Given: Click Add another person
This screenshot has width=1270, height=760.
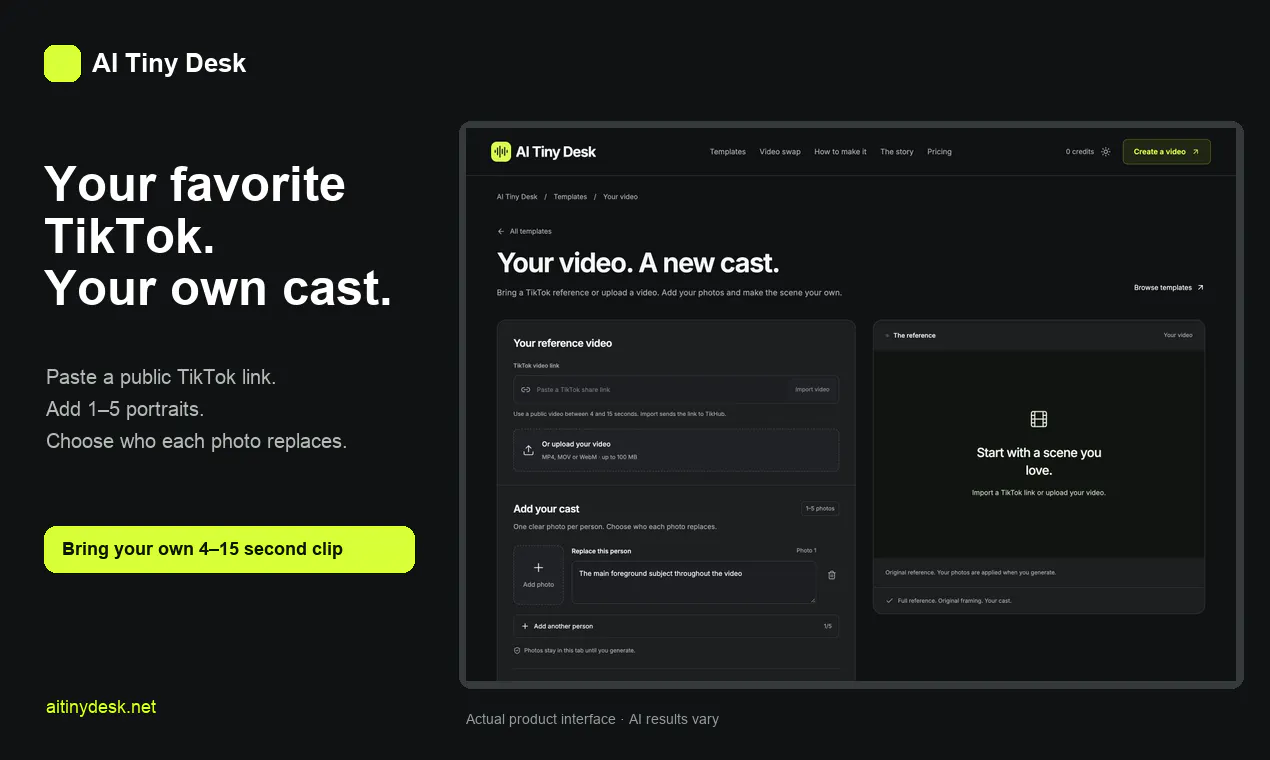Looking at the screenshot, I should pos(676,626).
